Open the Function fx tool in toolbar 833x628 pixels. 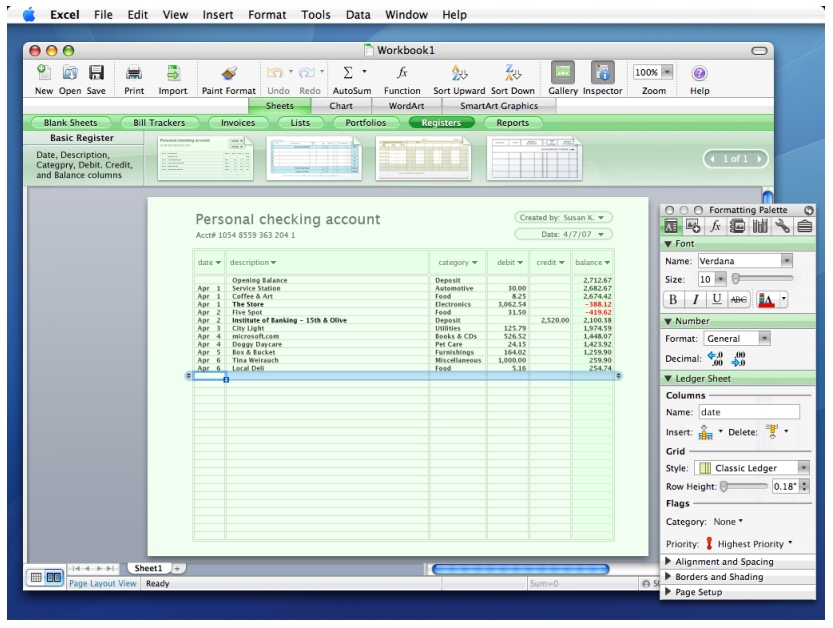401,73
